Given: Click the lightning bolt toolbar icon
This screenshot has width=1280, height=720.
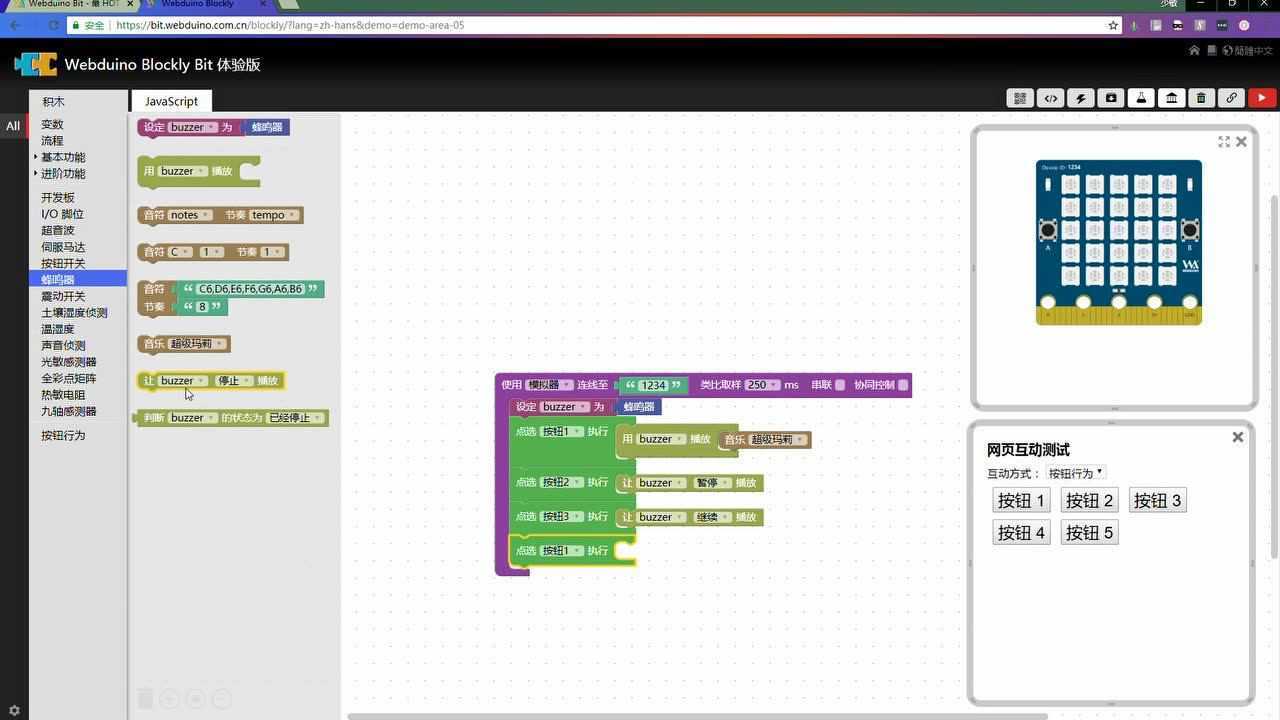Looking at the screenshot, I should point(1080,98).
